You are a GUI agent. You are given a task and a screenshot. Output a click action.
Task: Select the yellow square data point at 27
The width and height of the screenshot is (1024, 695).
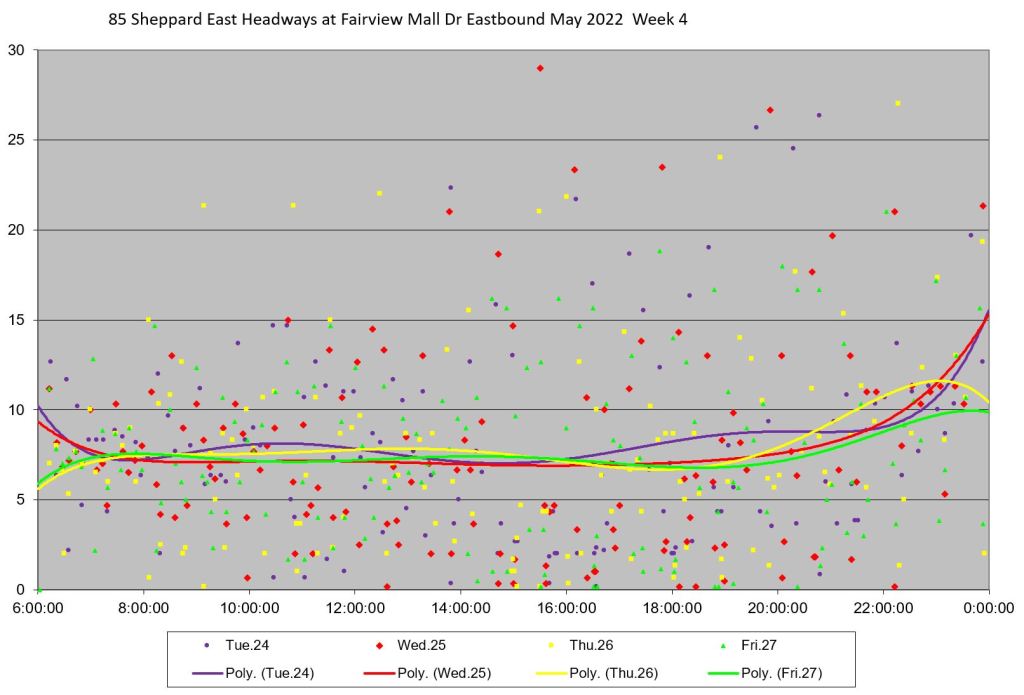pos(897,103)
